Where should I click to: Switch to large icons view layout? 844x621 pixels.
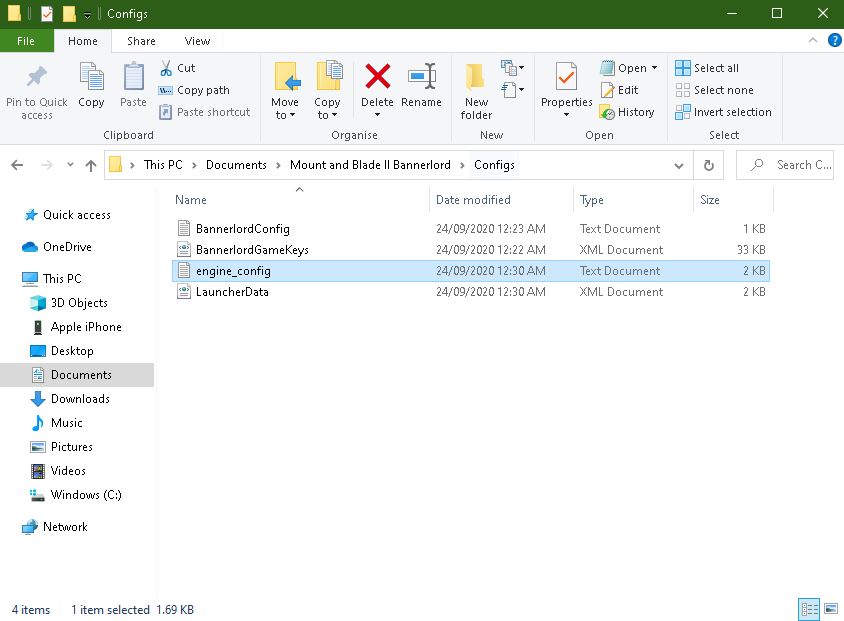(831, 609)
